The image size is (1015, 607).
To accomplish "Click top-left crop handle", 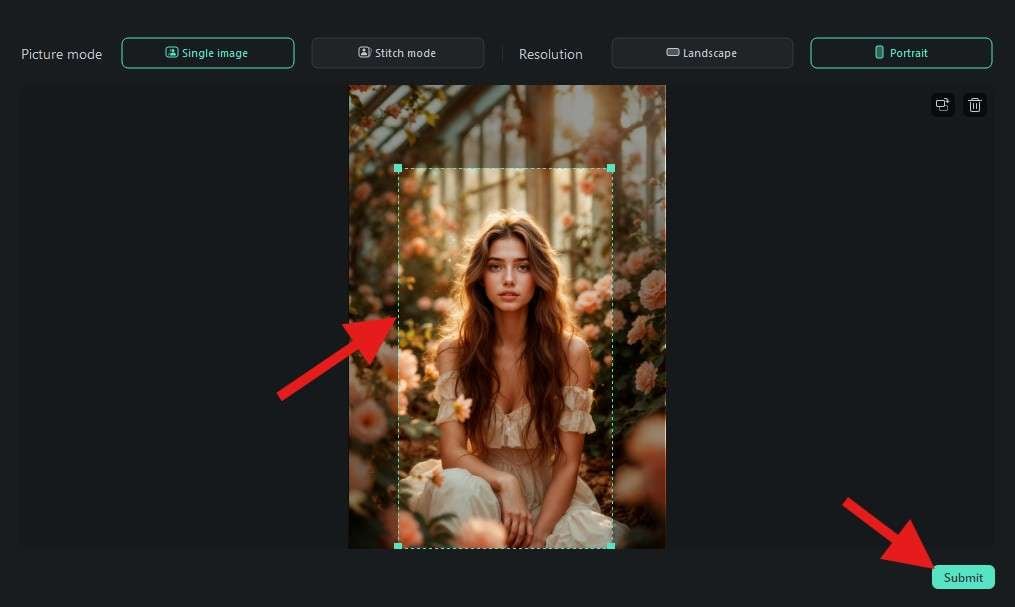I will (398, 168).
